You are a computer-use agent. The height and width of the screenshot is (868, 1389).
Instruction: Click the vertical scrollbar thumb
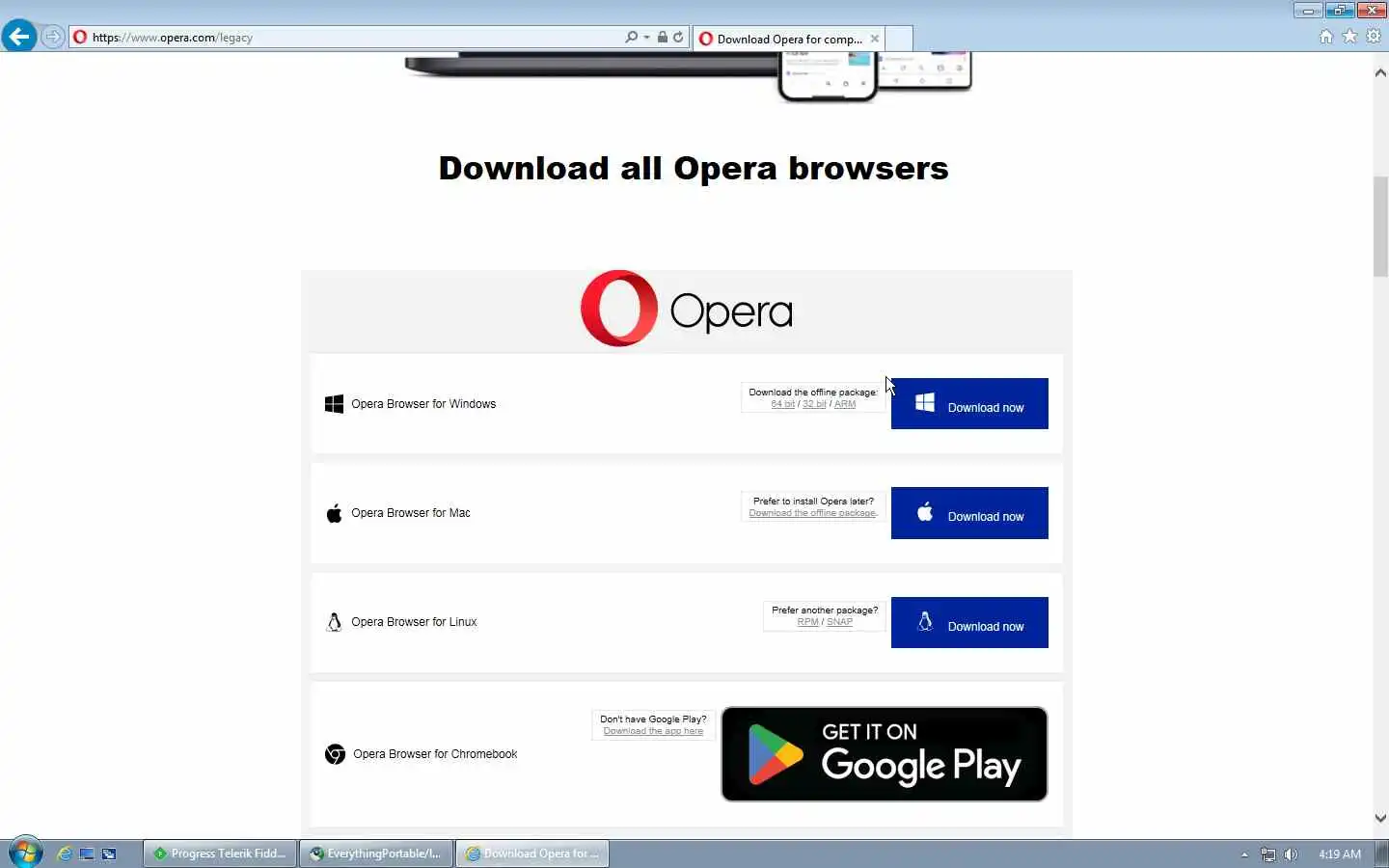pos(1380,227)
